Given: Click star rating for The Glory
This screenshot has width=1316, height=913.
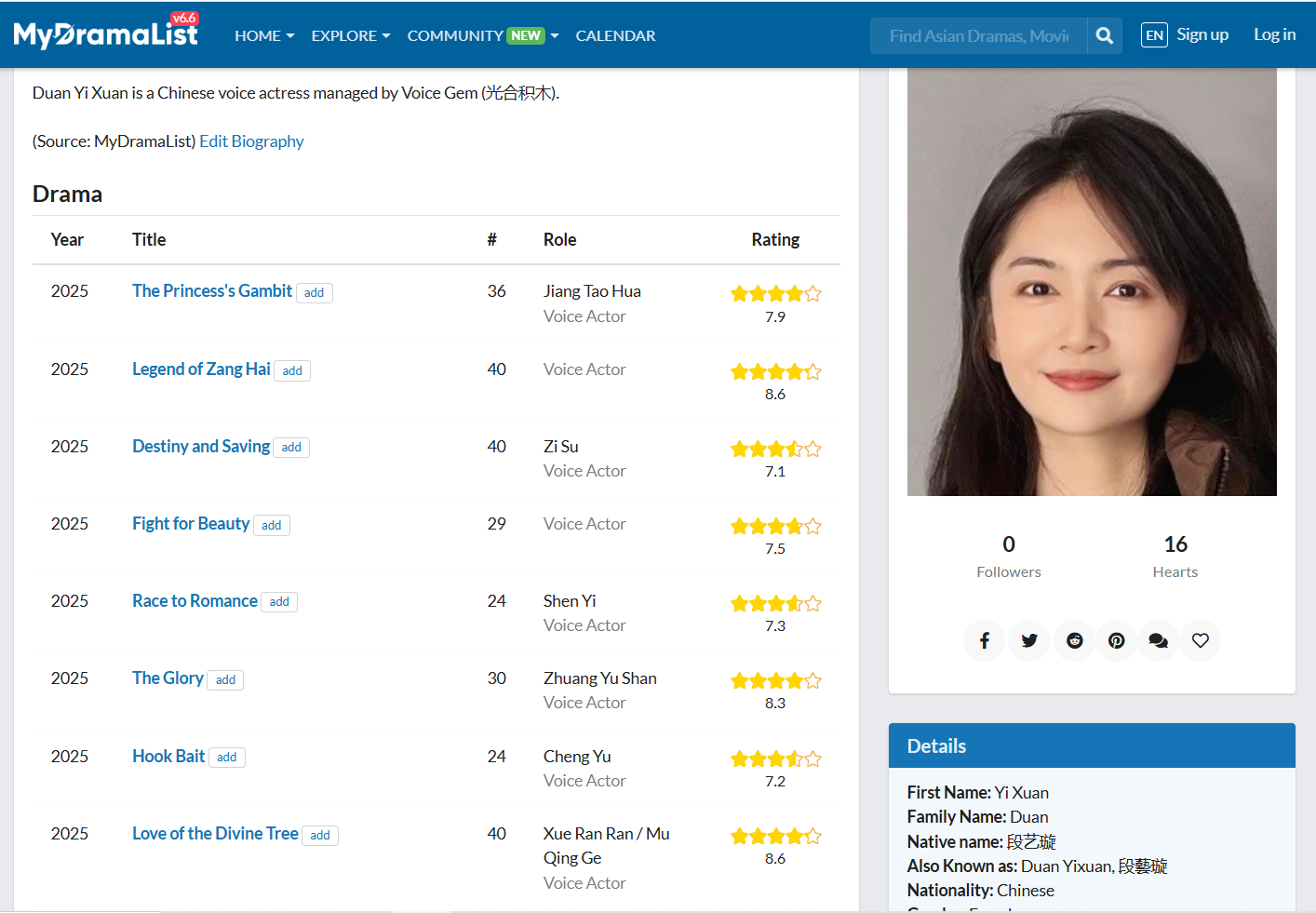Looking at the screenshot, I should click(x=775, y=681).
